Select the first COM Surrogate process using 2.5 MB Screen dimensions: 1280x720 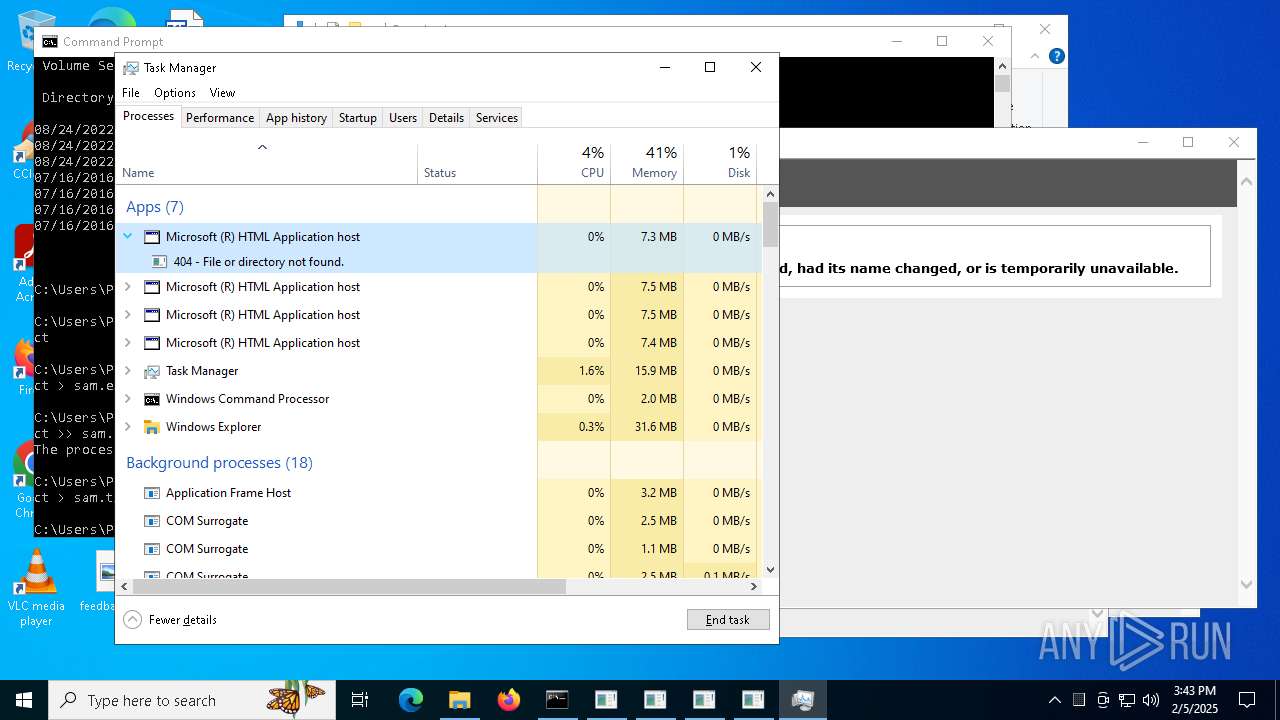click(438, 521)
